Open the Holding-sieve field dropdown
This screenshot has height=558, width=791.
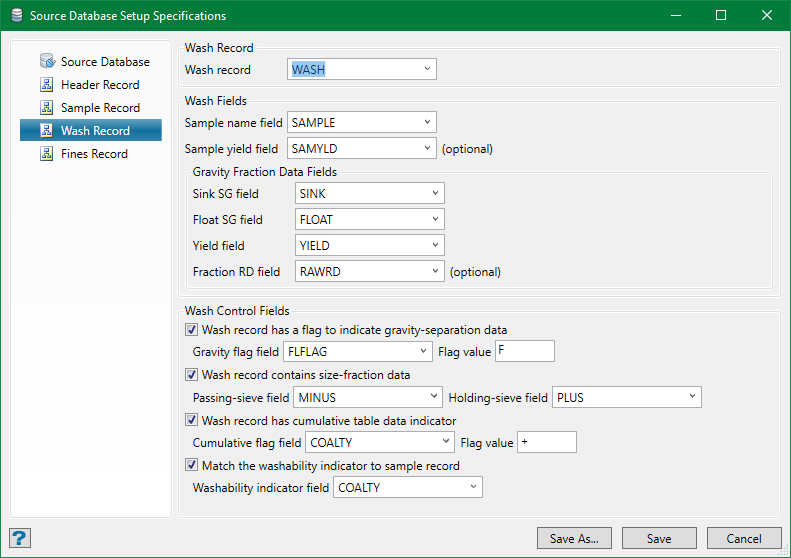click(x=692, y=398)
